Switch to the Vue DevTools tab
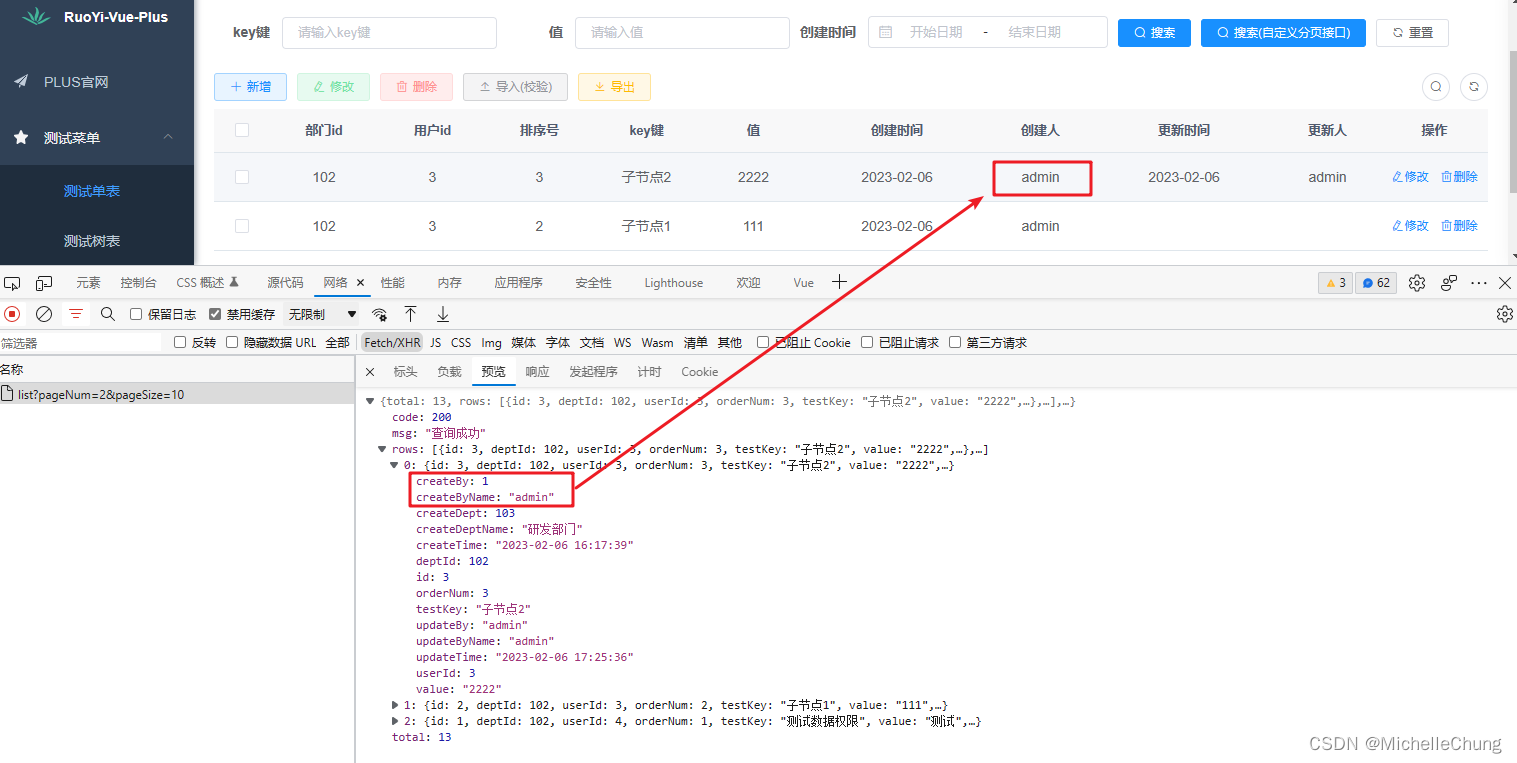1517x763 pixels. click(804, 283)
